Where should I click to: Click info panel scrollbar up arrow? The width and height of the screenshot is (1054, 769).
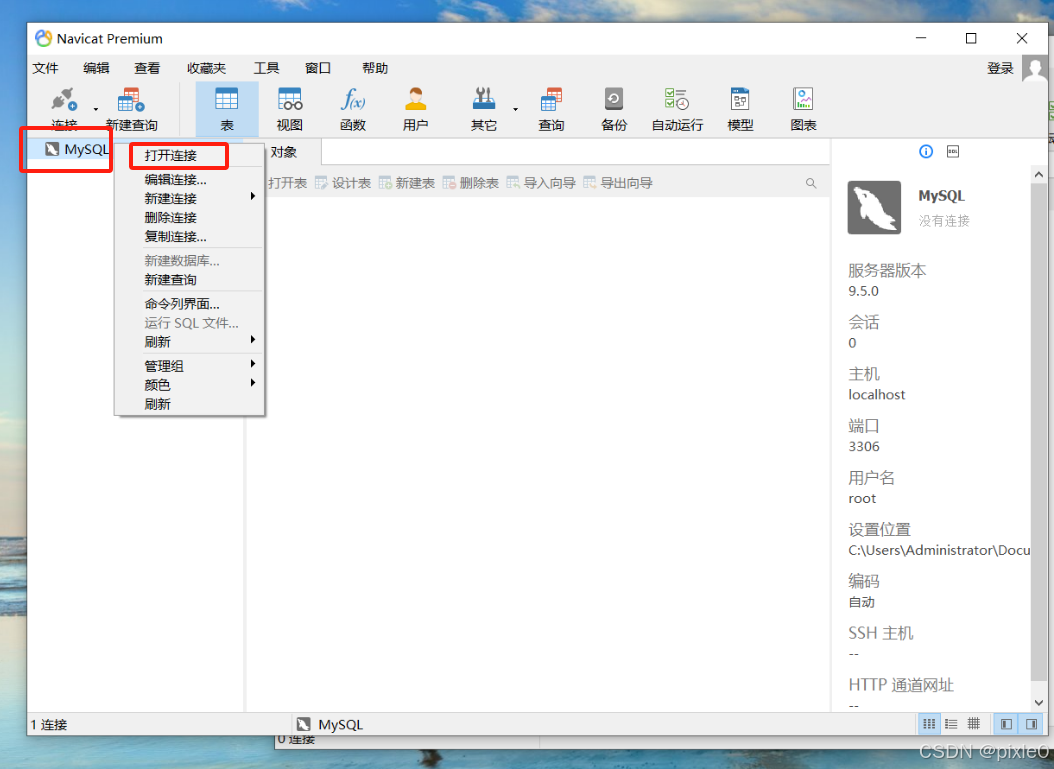[1039, 175]
